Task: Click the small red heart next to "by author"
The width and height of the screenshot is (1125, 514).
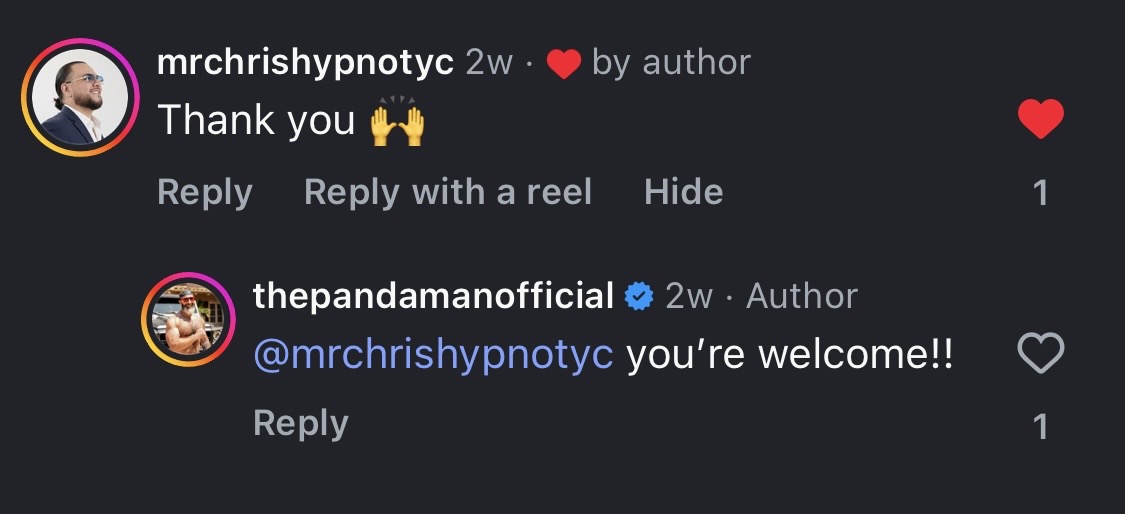Action: pos(564,65)
